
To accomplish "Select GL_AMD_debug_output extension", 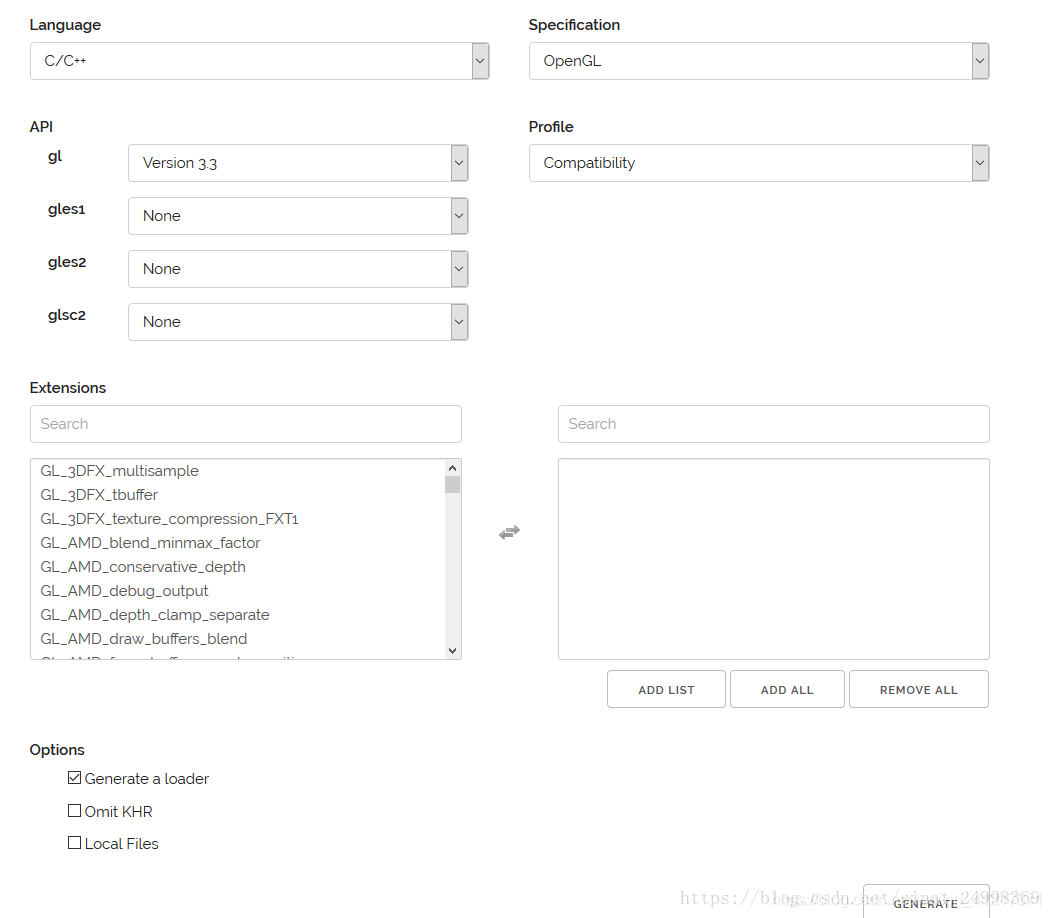I will [238, 592].
